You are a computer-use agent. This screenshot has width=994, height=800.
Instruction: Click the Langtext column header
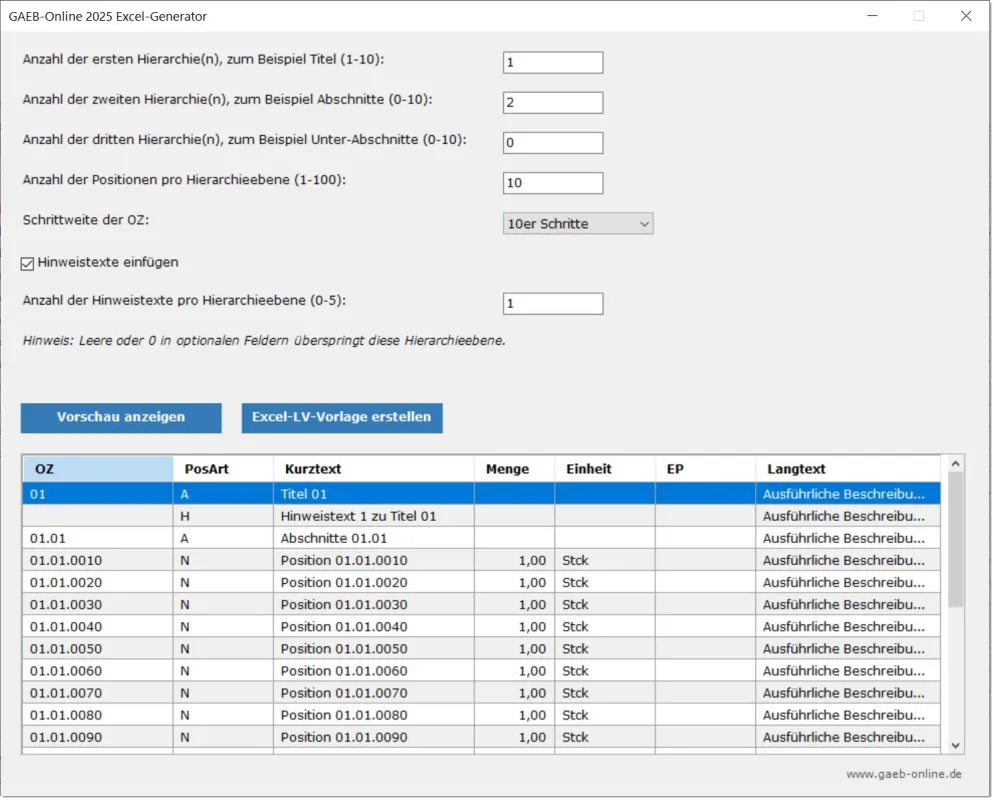coord(848,469)
